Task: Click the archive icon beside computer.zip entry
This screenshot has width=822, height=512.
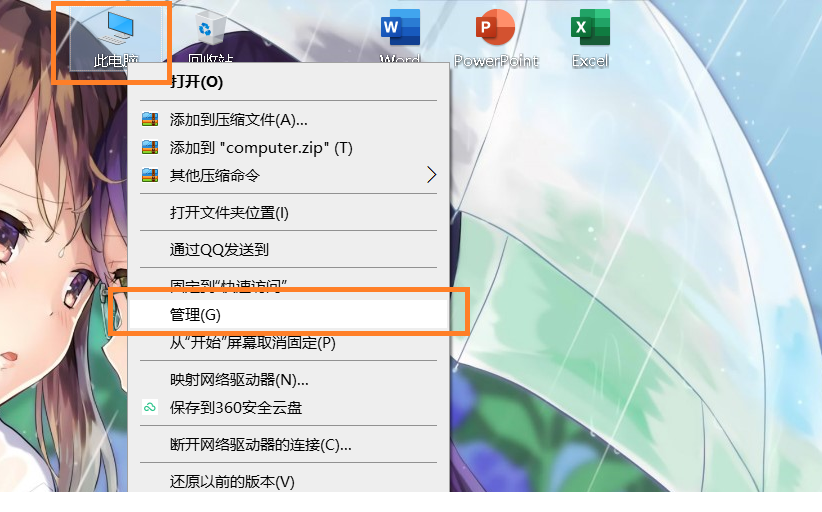Action: [150, 147]
